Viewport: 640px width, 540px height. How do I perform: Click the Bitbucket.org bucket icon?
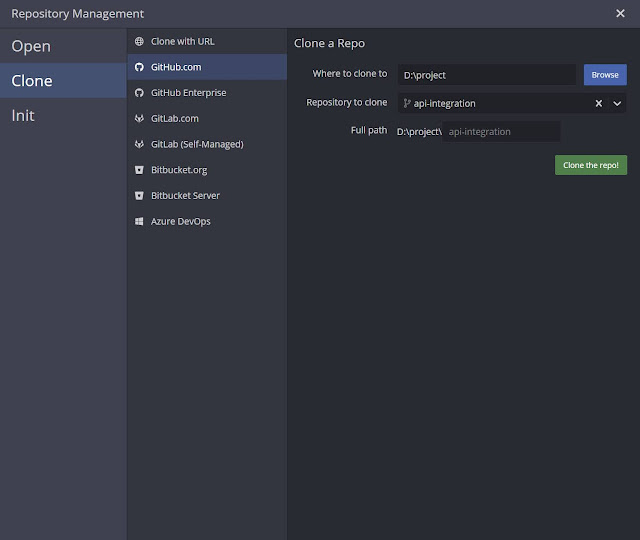click(x=139, y=170)
